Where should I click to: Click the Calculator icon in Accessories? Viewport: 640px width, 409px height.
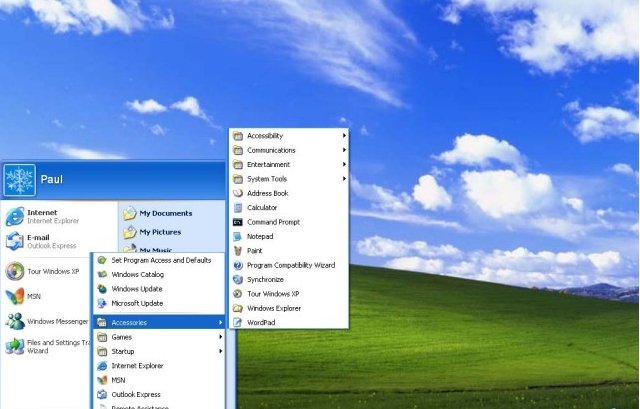pyautogui.click(x=238, y=208)
